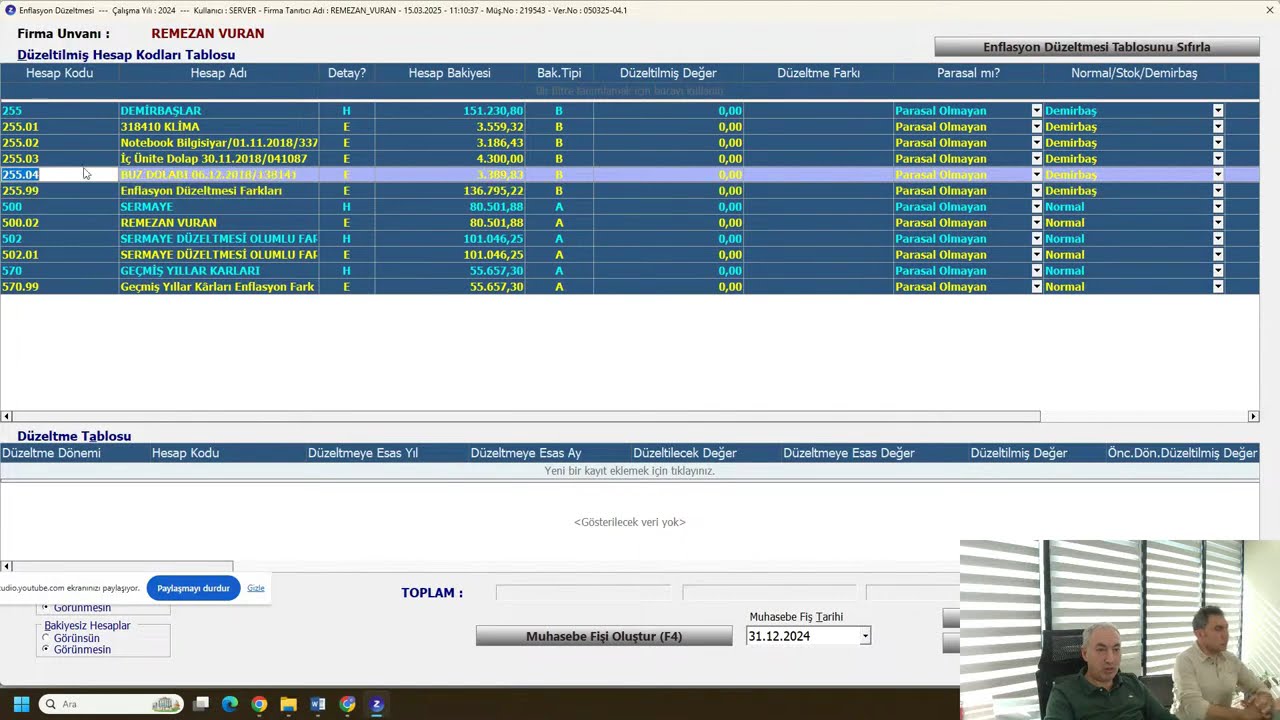Click the lower table scrollbar left arrow

tap(6, 566)
